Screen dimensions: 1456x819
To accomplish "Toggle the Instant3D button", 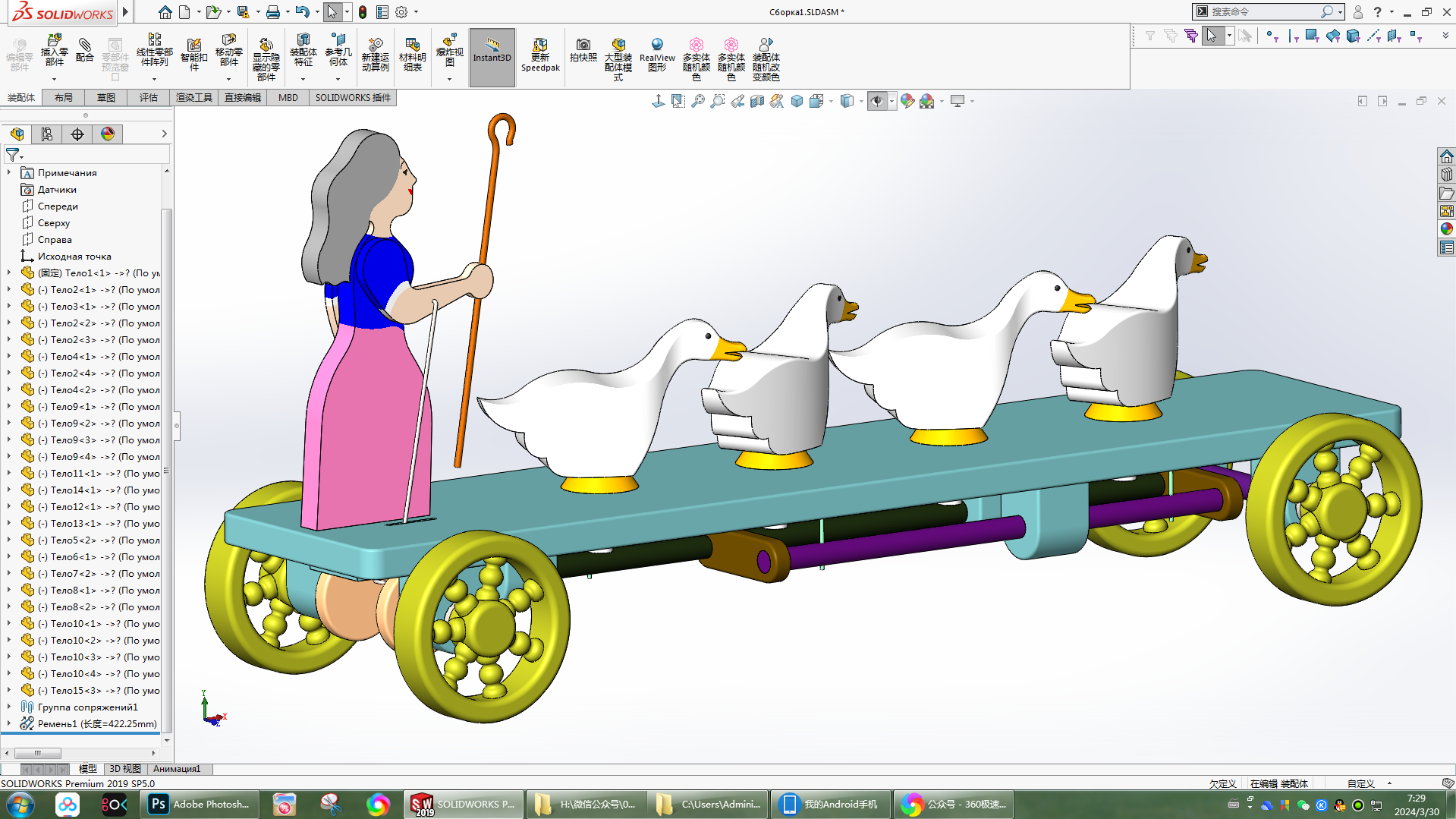I will tap(492, 50).
